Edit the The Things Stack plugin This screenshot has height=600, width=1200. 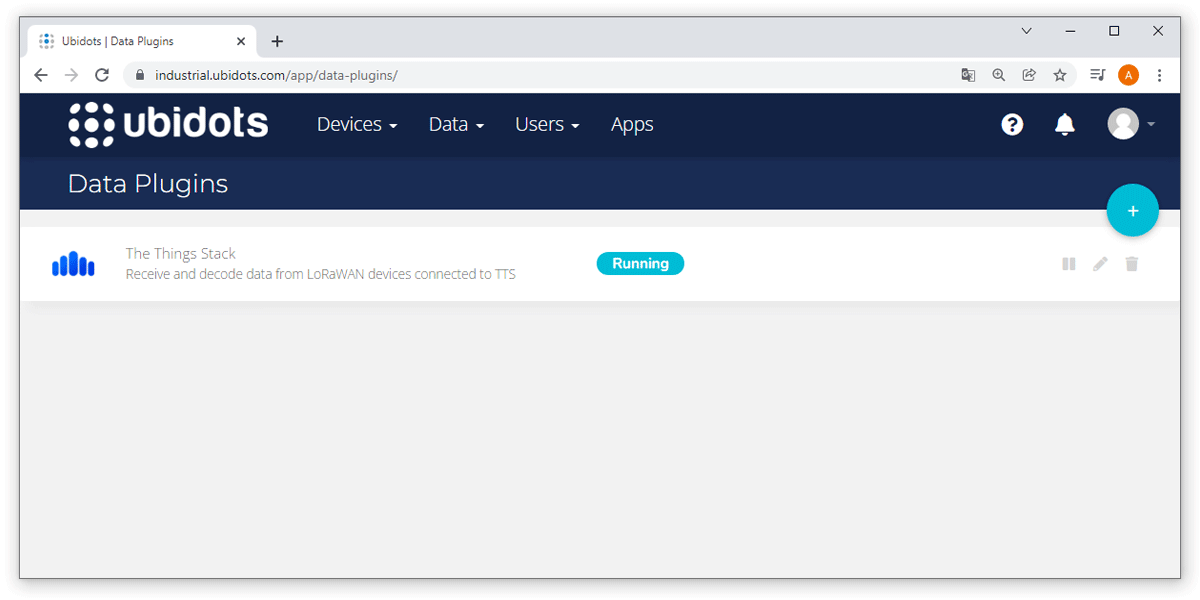click(1100, 264)
